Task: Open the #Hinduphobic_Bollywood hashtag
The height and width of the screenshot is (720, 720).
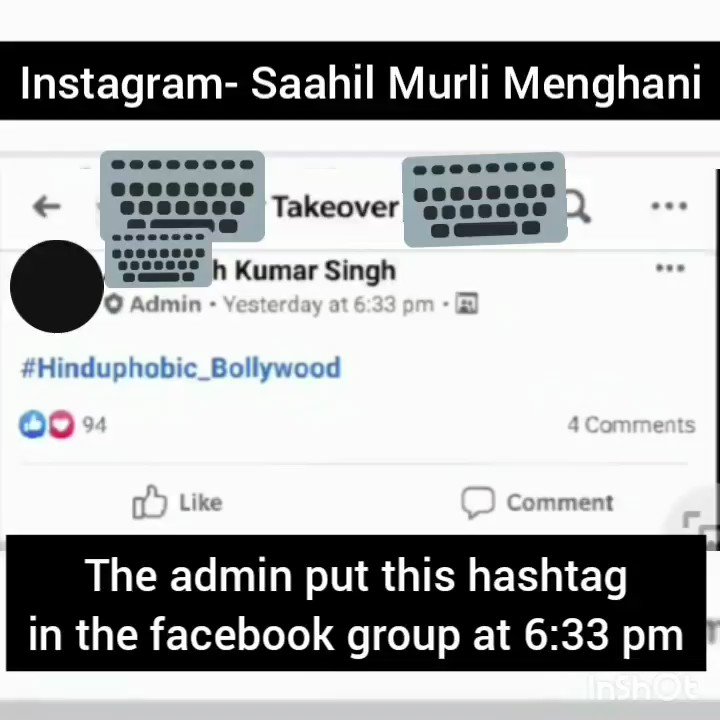Action: (x=181, y=368)
